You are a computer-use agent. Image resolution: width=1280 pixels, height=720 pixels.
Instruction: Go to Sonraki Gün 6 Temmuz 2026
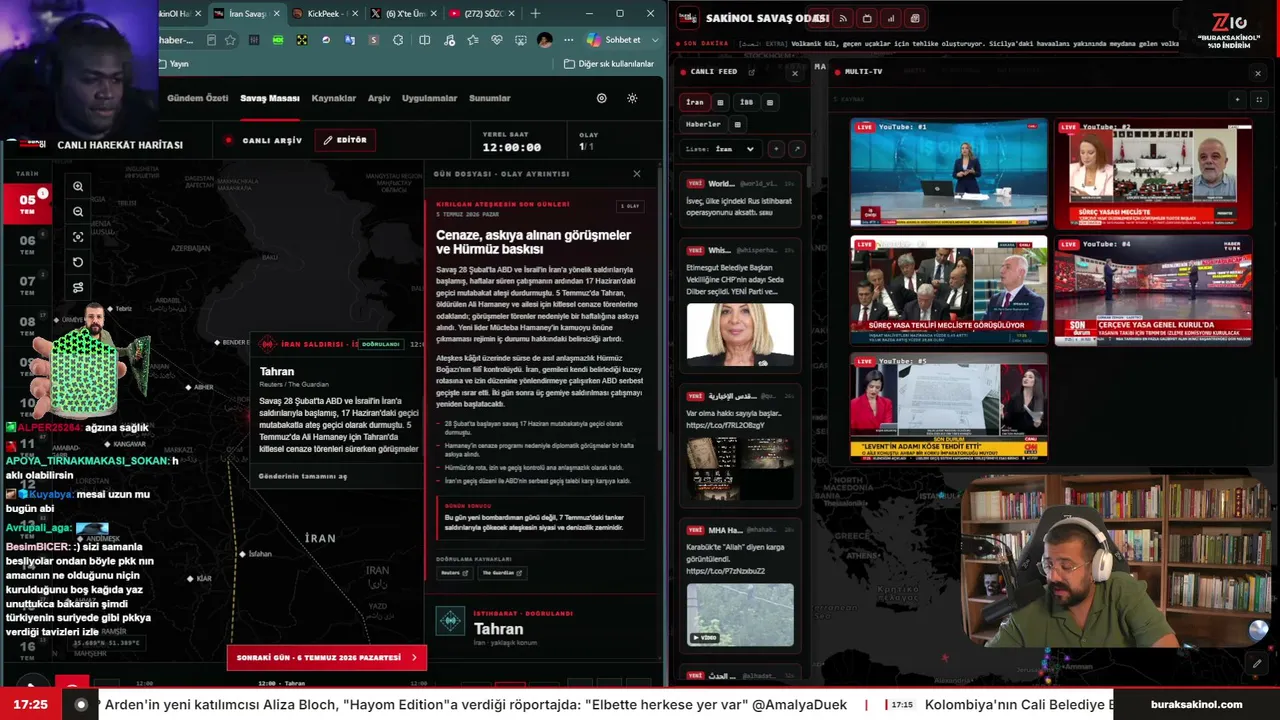pos(327,658)
